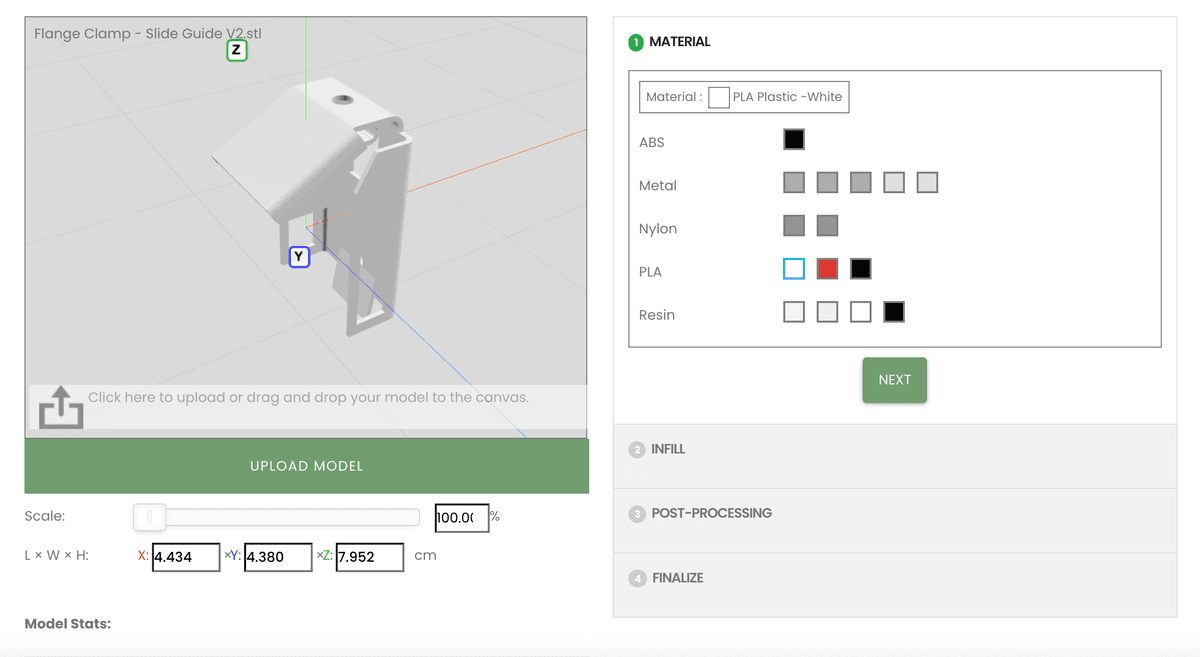1200x657 pixels.
Task: Select the first Nylon material swatch
Action: 793,225
